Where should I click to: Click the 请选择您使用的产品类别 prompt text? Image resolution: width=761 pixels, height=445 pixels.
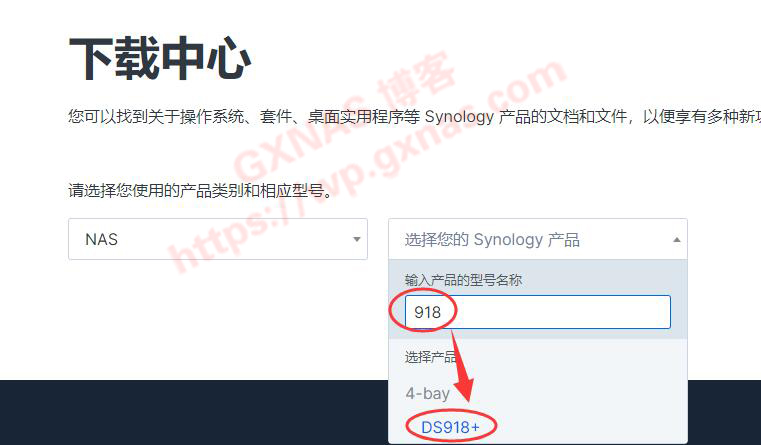[201, 190]
